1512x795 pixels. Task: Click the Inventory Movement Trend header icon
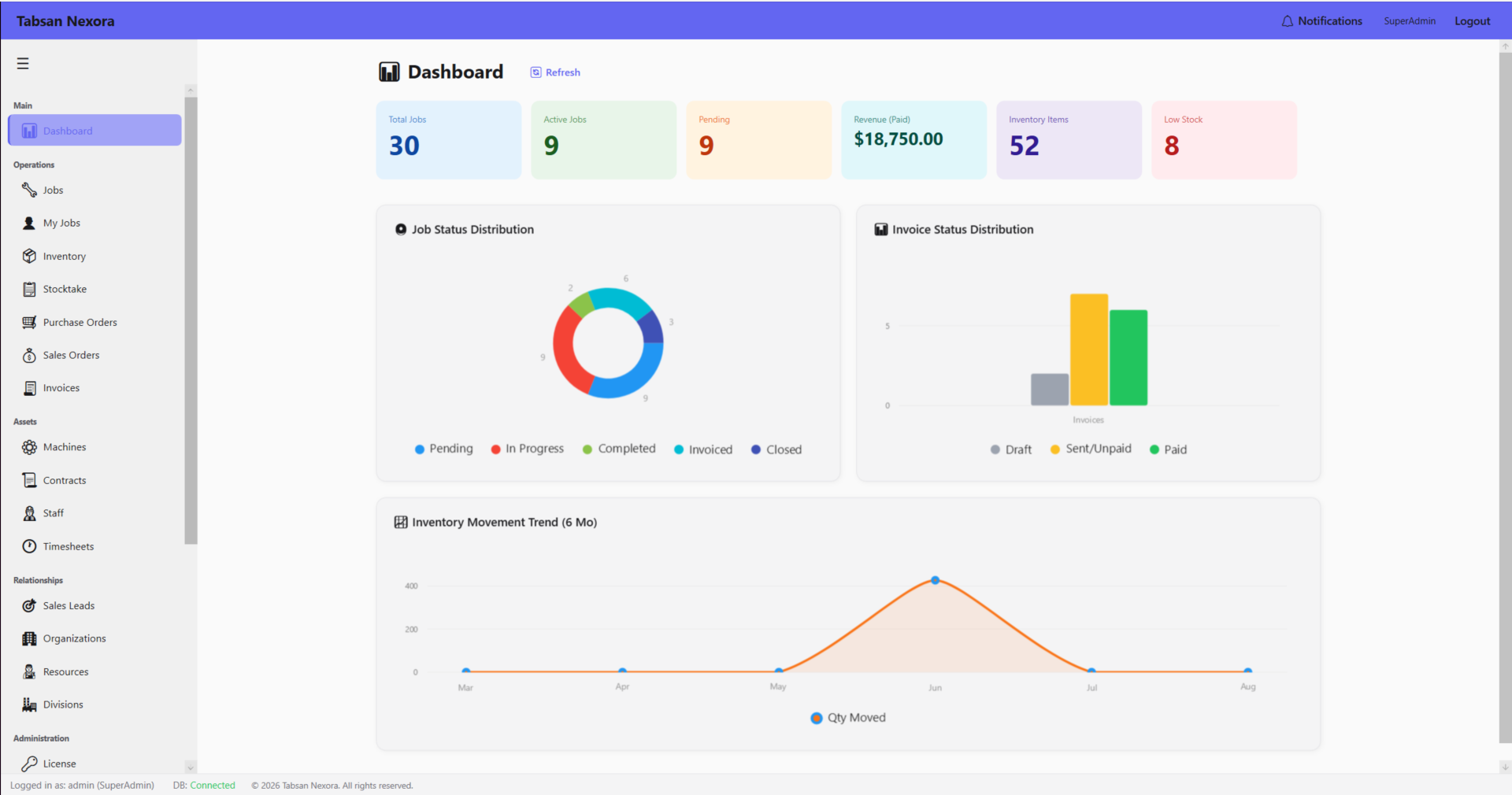pyautogui.click(x=401, y=522)
